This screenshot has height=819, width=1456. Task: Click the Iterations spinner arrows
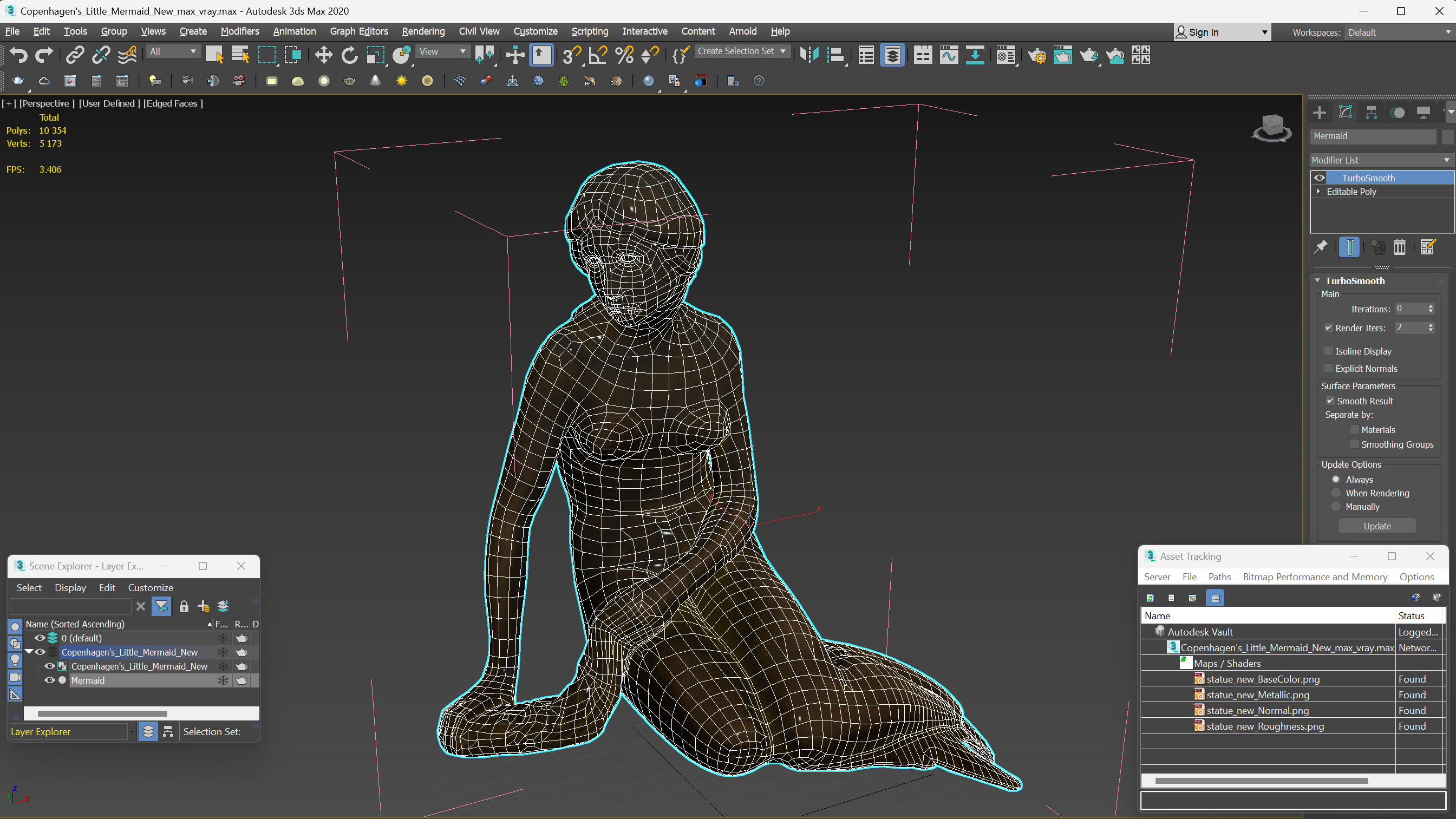1431,309
